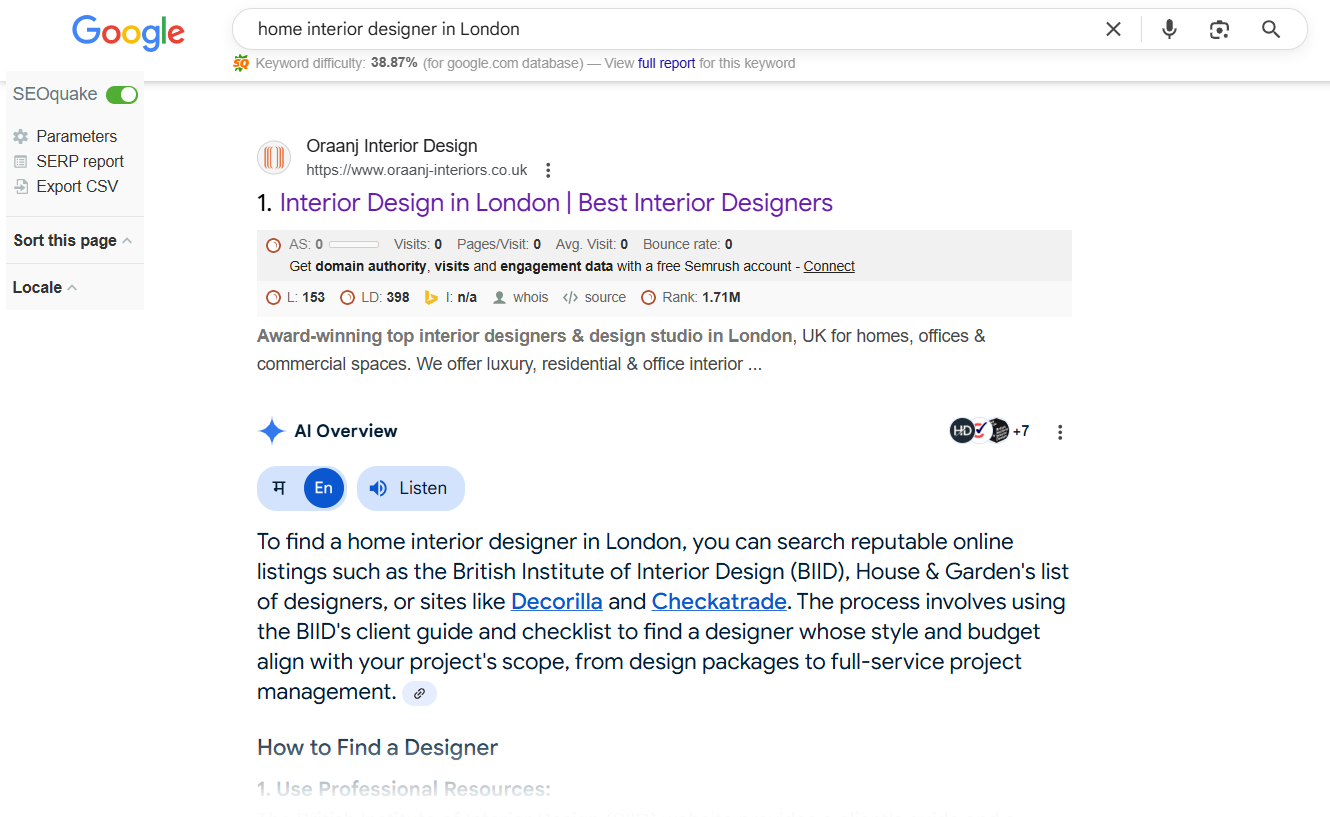Image resolution: width=1330 pixels, height=817 pixels.
Task: Export results as CSV
Action: coord(77,186)
